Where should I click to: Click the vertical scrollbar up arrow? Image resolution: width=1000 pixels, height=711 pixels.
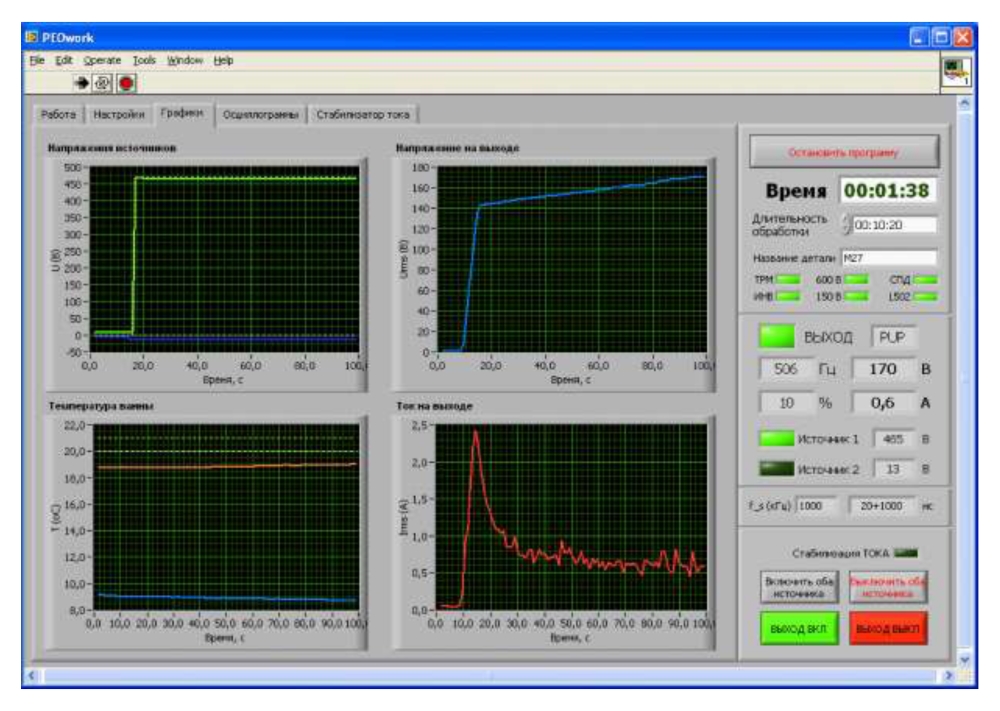point(964,103)
